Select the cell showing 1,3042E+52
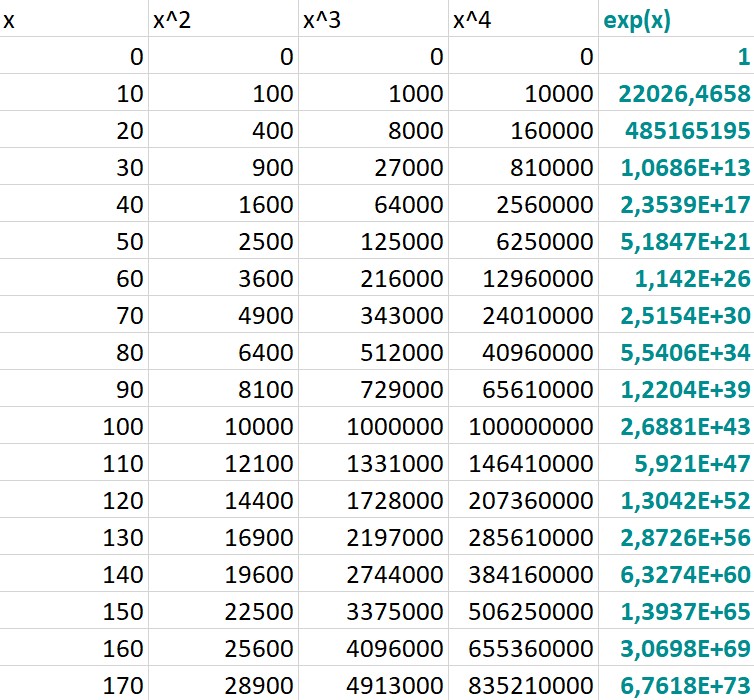 pos(677,500)
